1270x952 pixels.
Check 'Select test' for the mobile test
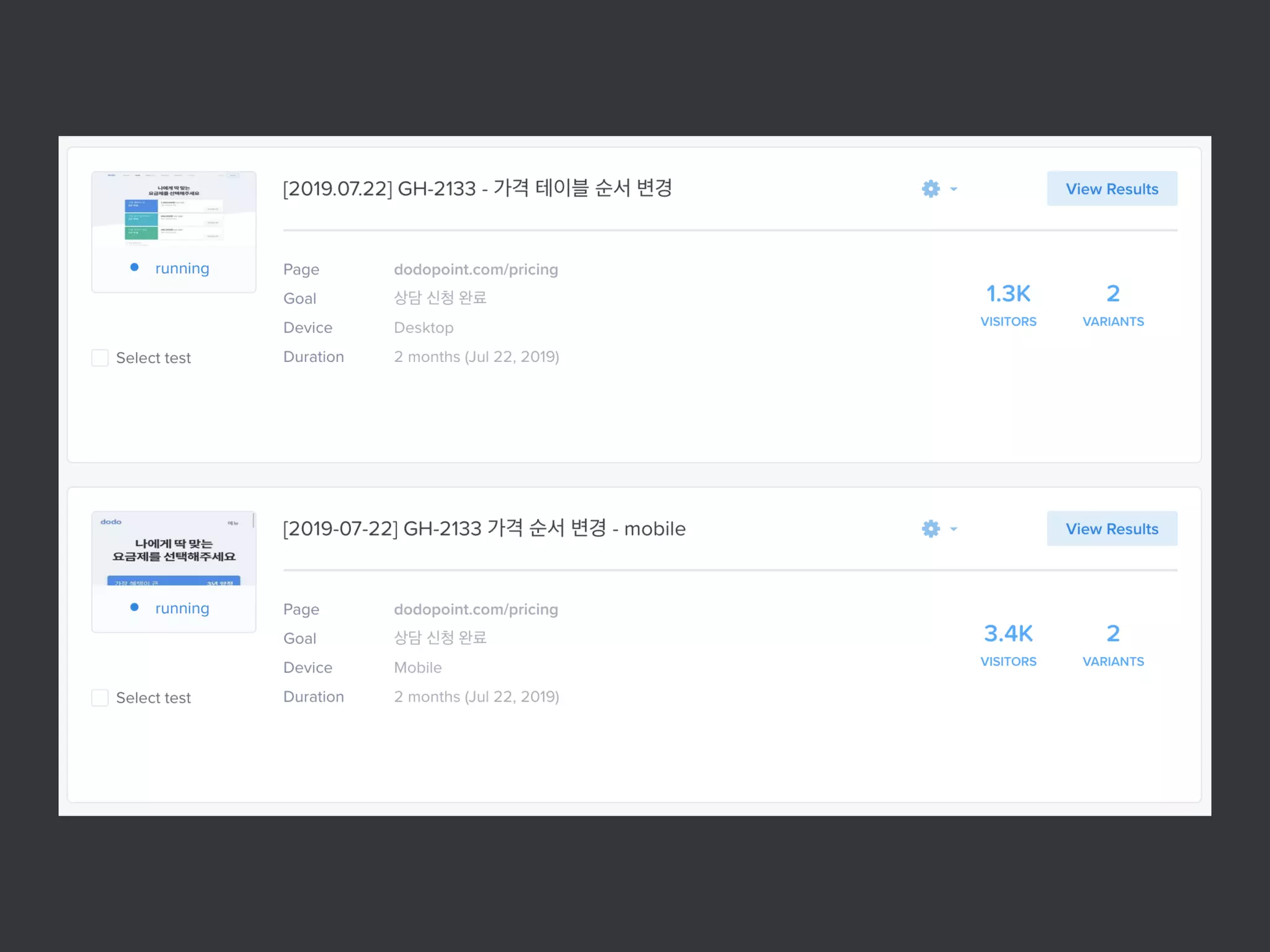click(x=100, y=698)
